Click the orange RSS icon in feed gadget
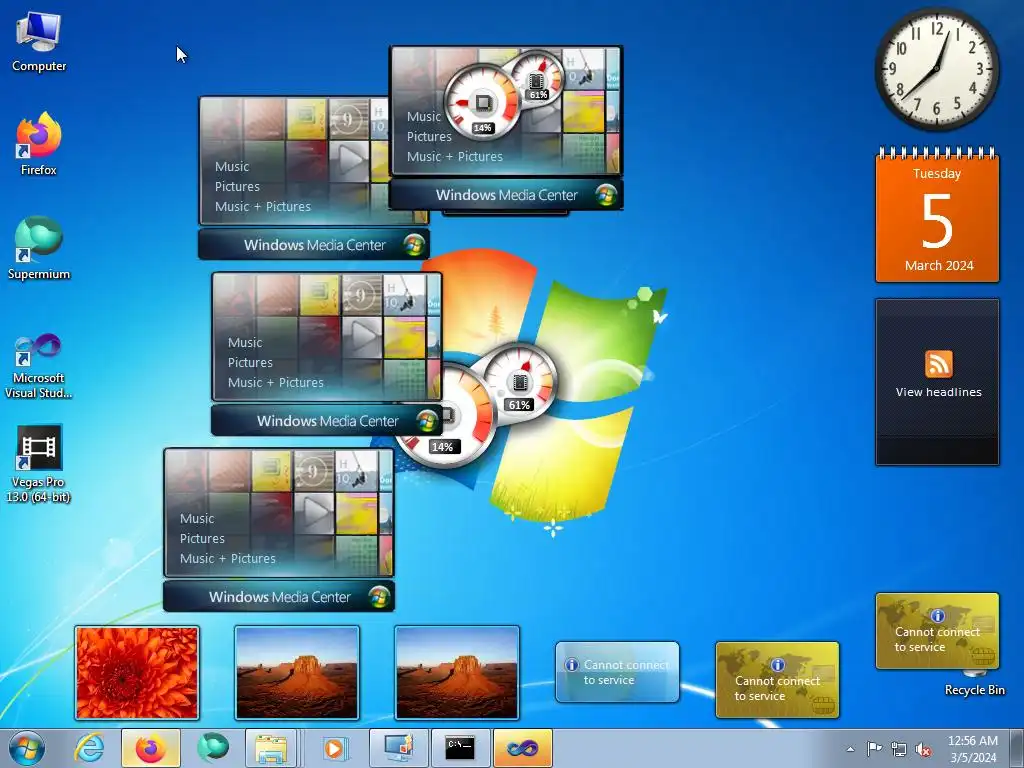The image size is (1024, 768). coord(938,364)
